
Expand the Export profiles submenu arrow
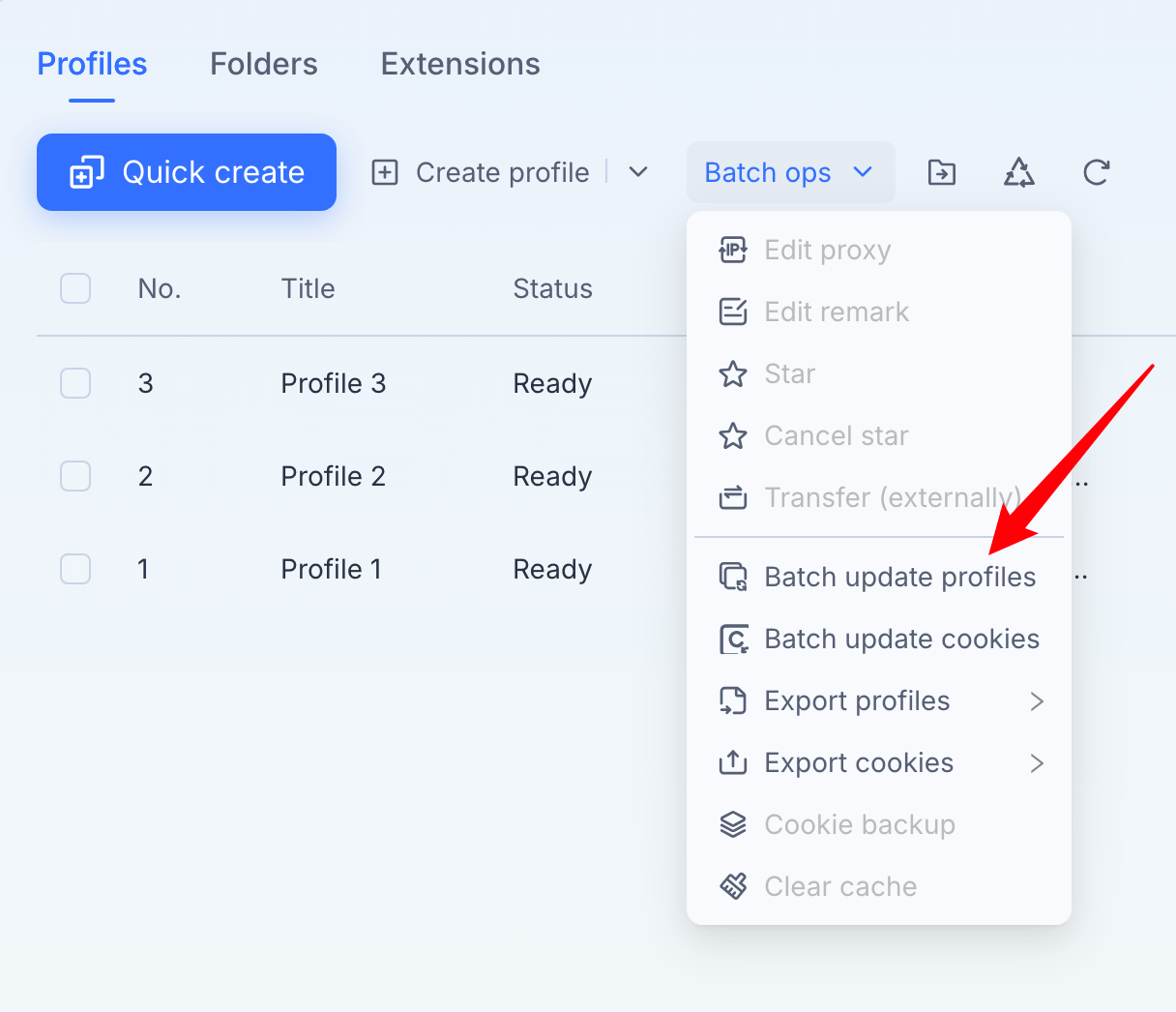(1037, 701)
